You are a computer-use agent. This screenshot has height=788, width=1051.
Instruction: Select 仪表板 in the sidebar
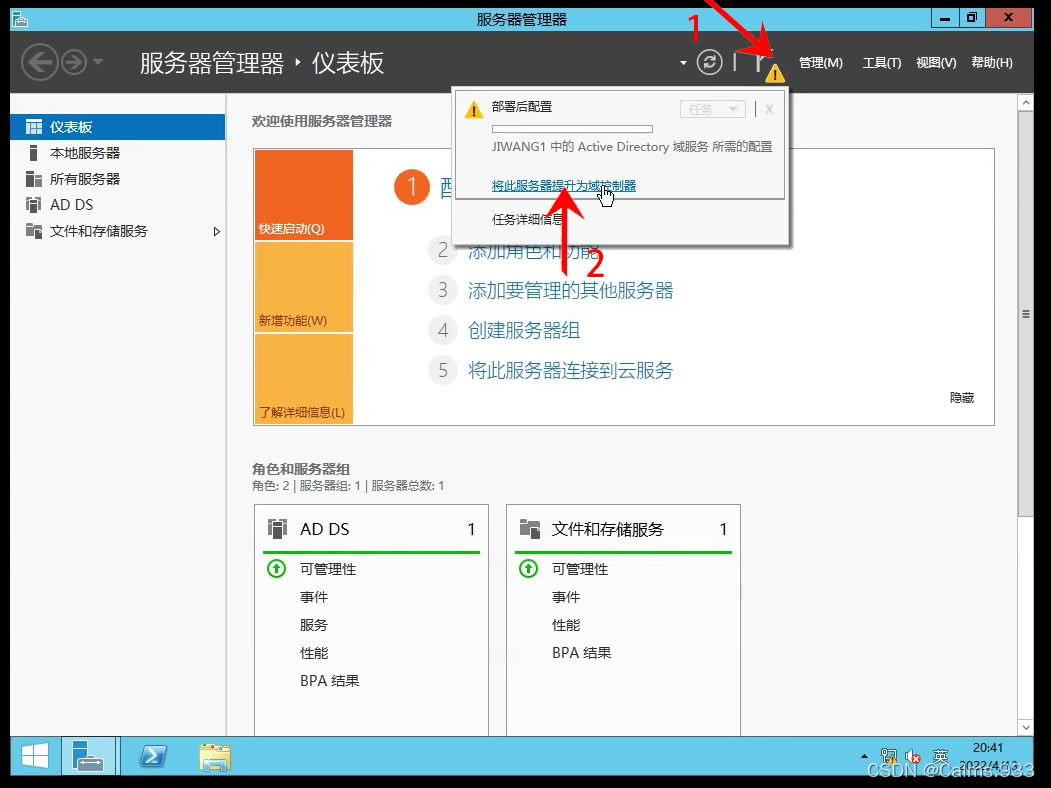coord(118,127)
